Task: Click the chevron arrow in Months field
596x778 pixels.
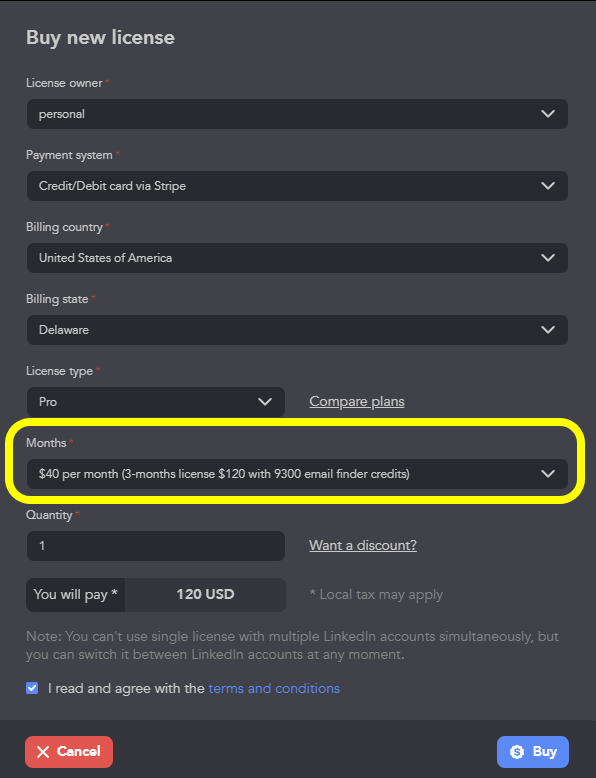Action: click(548, 473)
